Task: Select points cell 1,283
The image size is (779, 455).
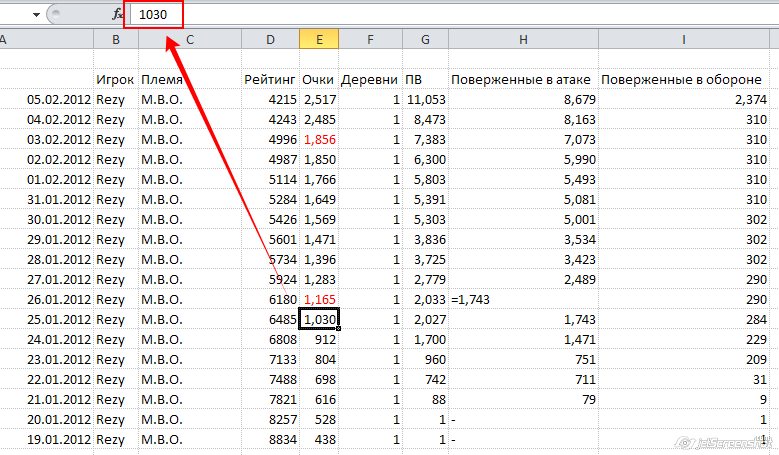Action: [x=319, y=280]
